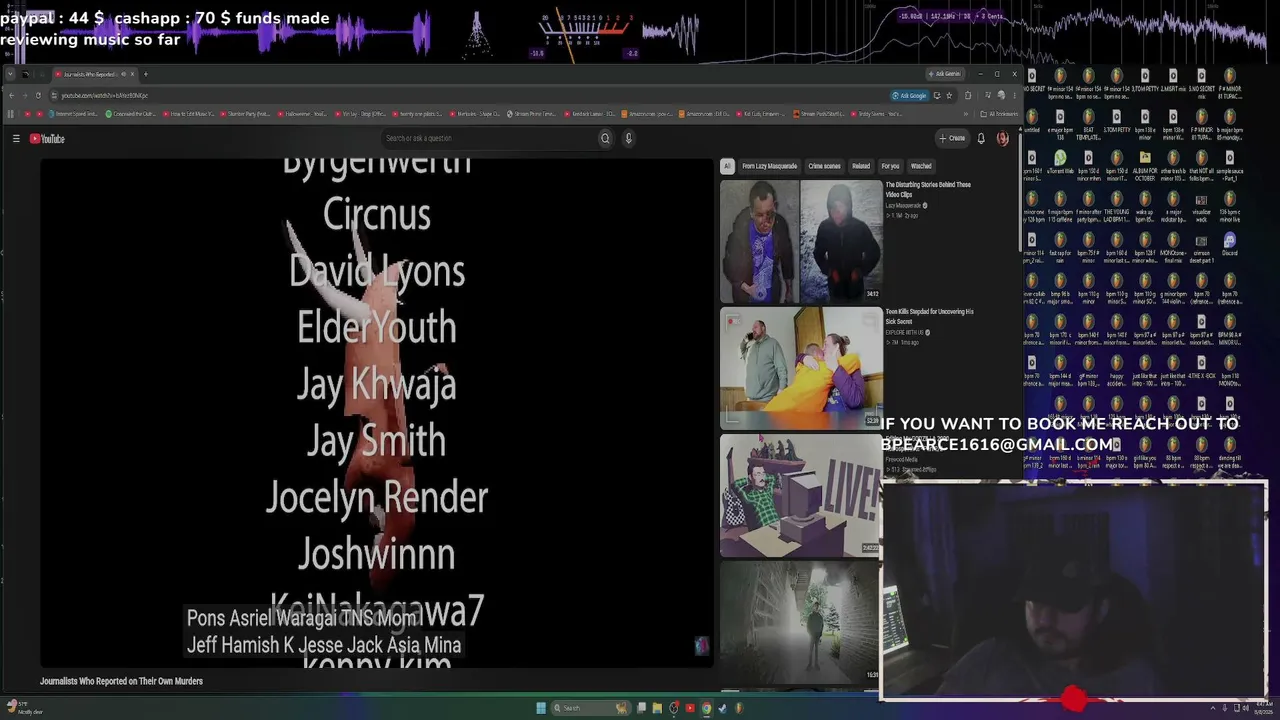Open File Explorer from the taskbar
1280x720 pixels.
point(657,708)
